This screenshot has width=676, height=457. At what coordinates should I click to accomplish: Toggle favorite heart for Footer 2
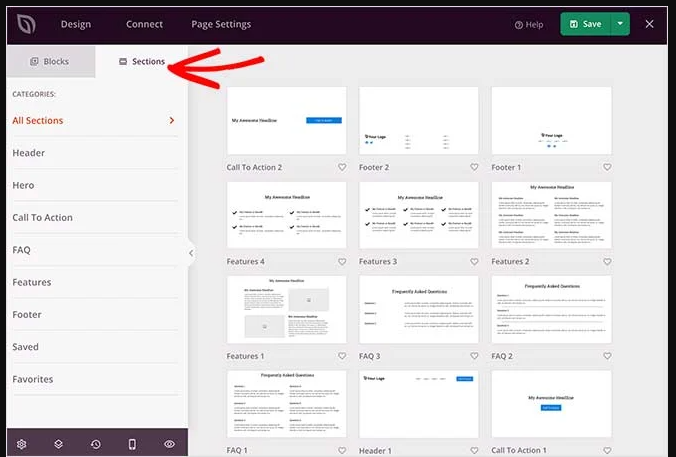coord(474,167)
